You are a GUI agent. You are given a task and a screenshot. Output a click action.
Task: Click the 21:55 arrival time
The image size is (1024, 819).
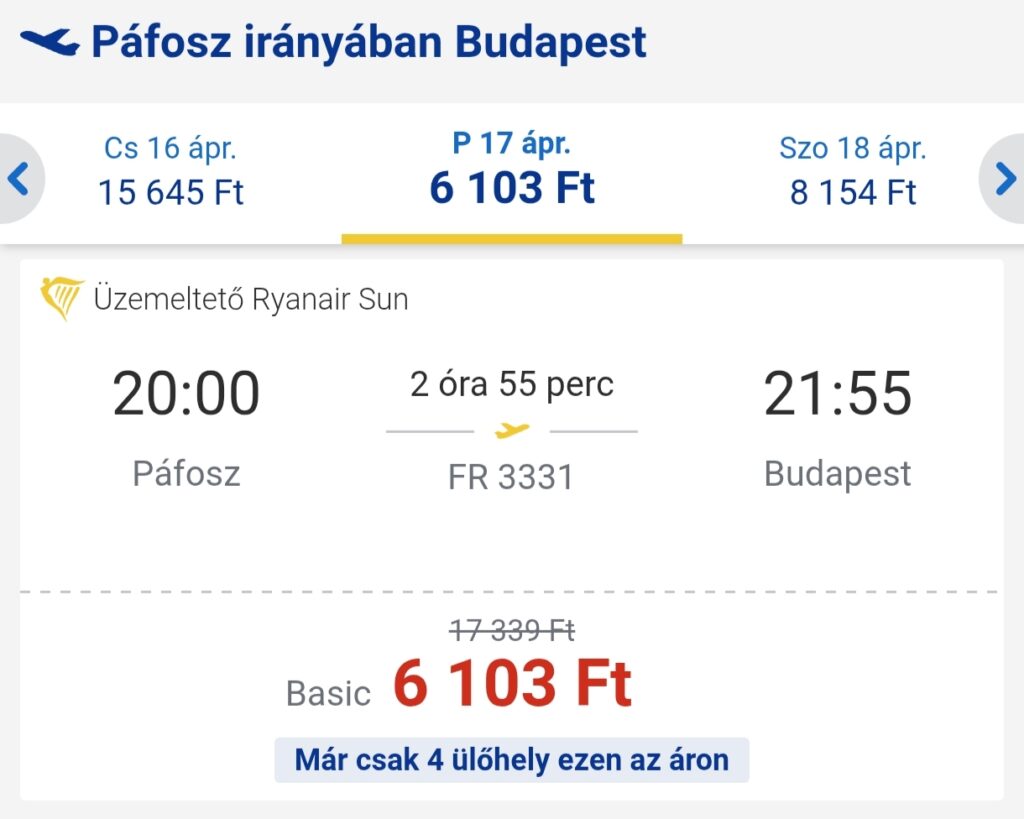838,393
